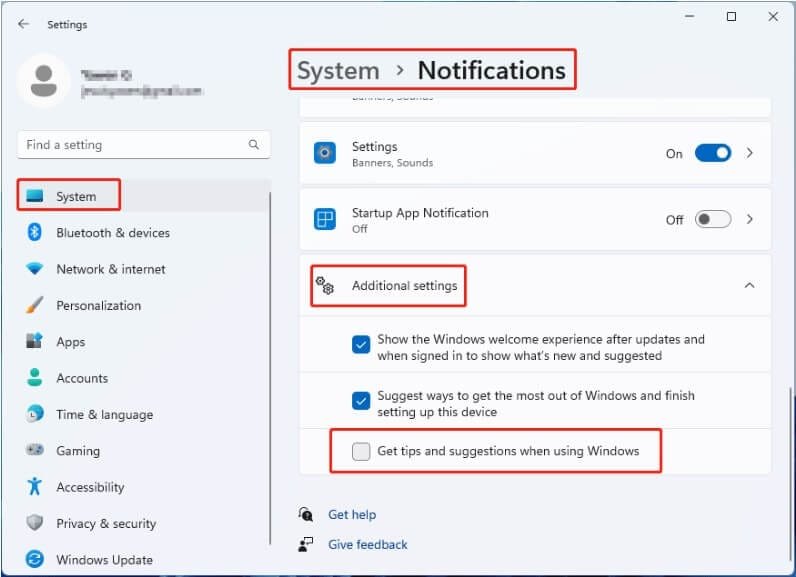Collapse the Additional settings section
This screenshot has width=796, height=577.
[x=749, y=286]
